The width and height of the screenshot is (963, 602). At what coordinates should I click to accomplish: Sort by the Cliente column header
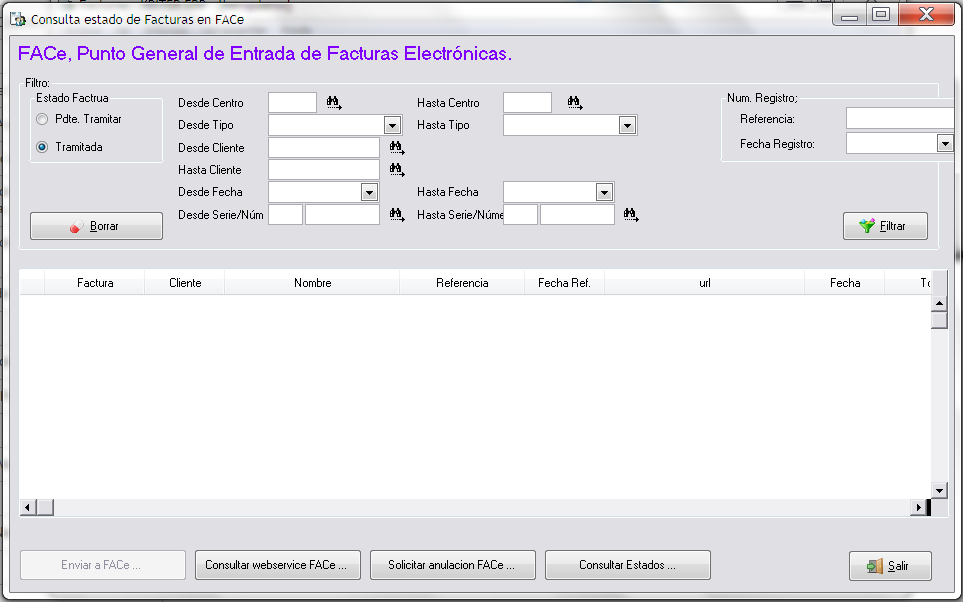tap(185, 283)
